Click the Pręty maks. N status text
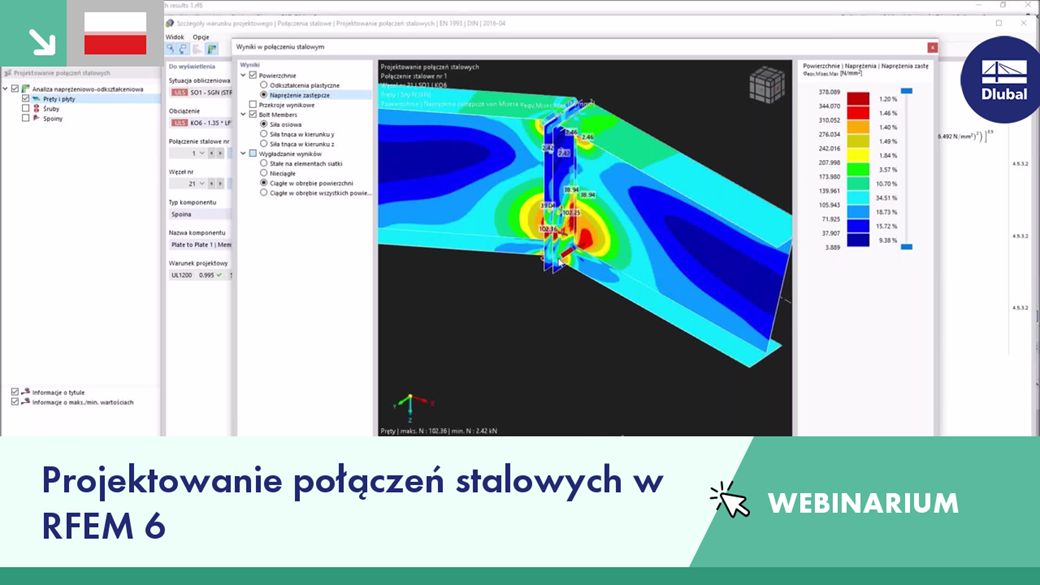The height and width of the screenshot is (585, 1040). pyautogui.click(x=438, y=431)
